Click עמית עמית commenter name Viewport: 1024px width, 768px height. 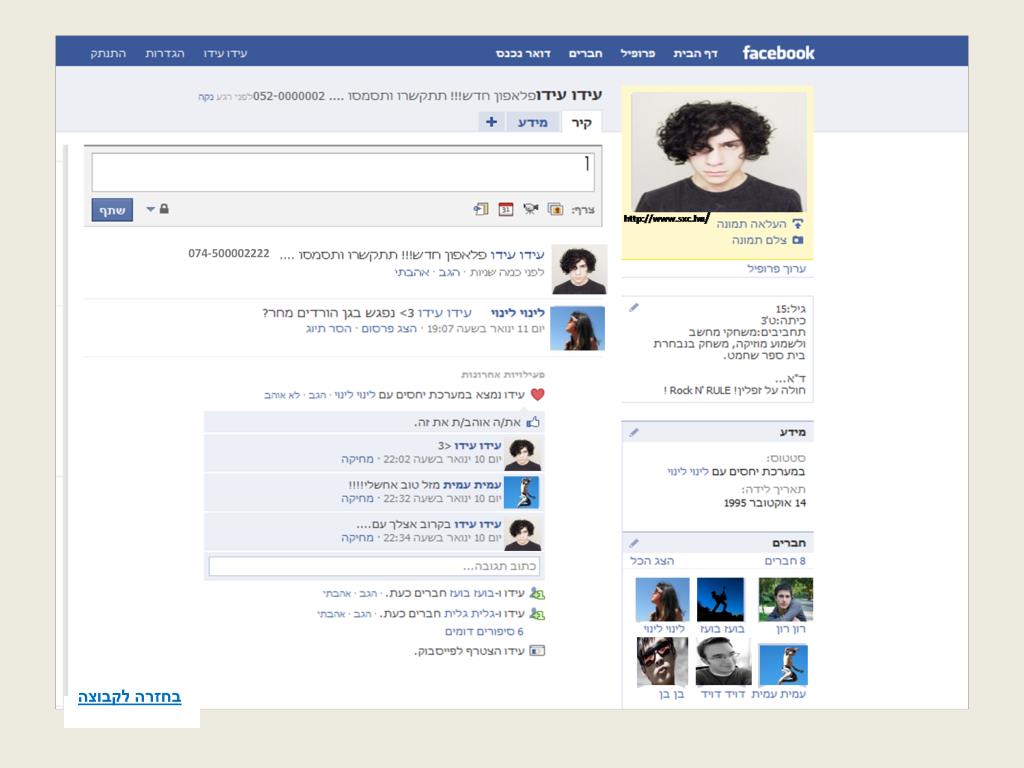point(472,485)
